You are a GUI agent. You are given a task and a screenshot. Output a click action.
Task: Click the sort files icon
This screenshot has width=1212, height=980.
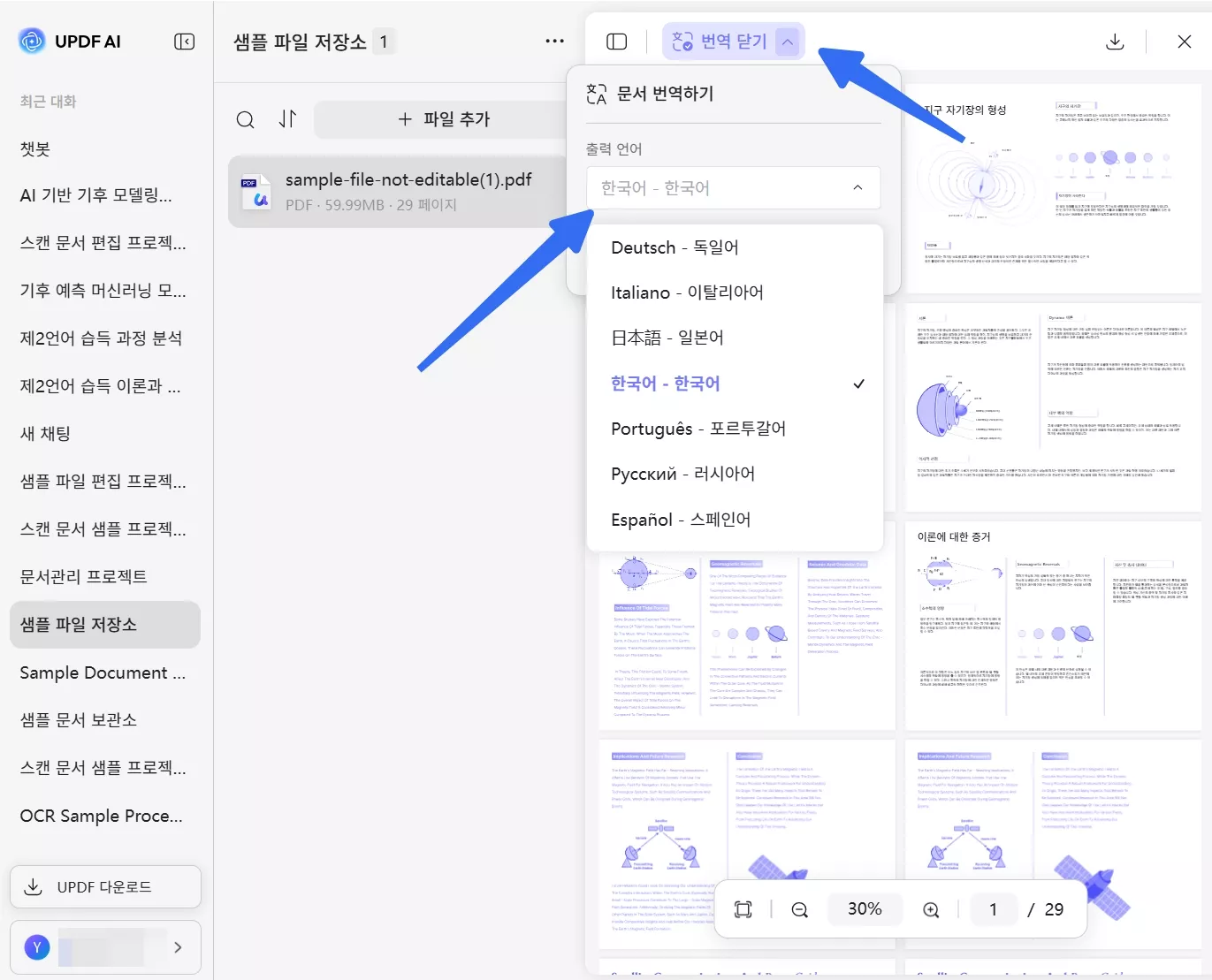point(287,119)
